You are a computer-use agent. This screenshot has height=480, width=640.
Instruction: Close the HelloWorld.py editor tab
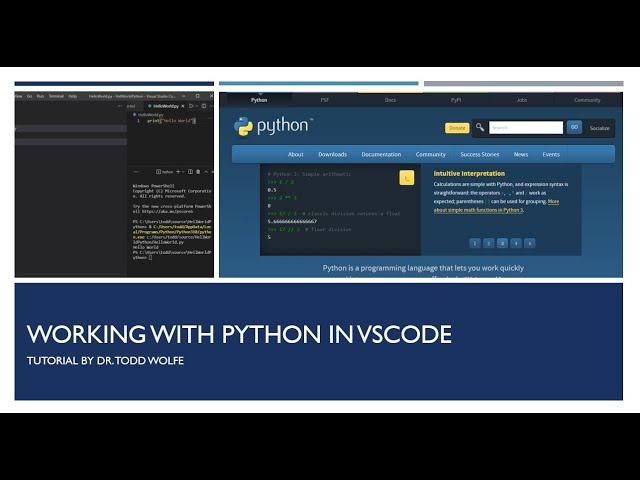183,106
